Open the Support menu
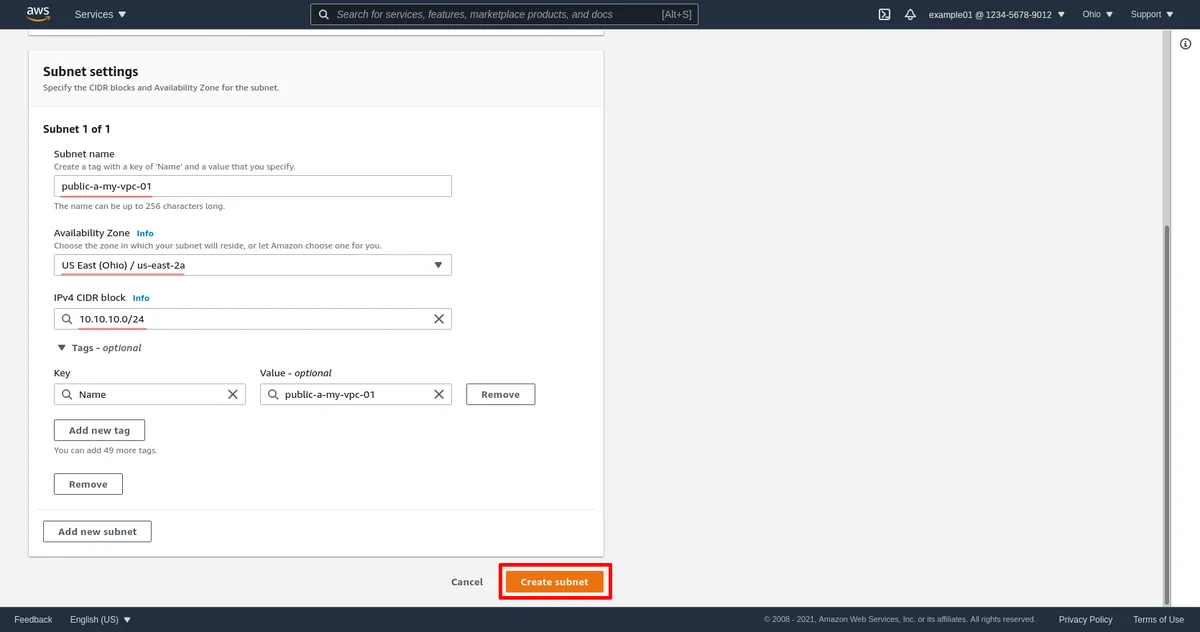 1152,15
